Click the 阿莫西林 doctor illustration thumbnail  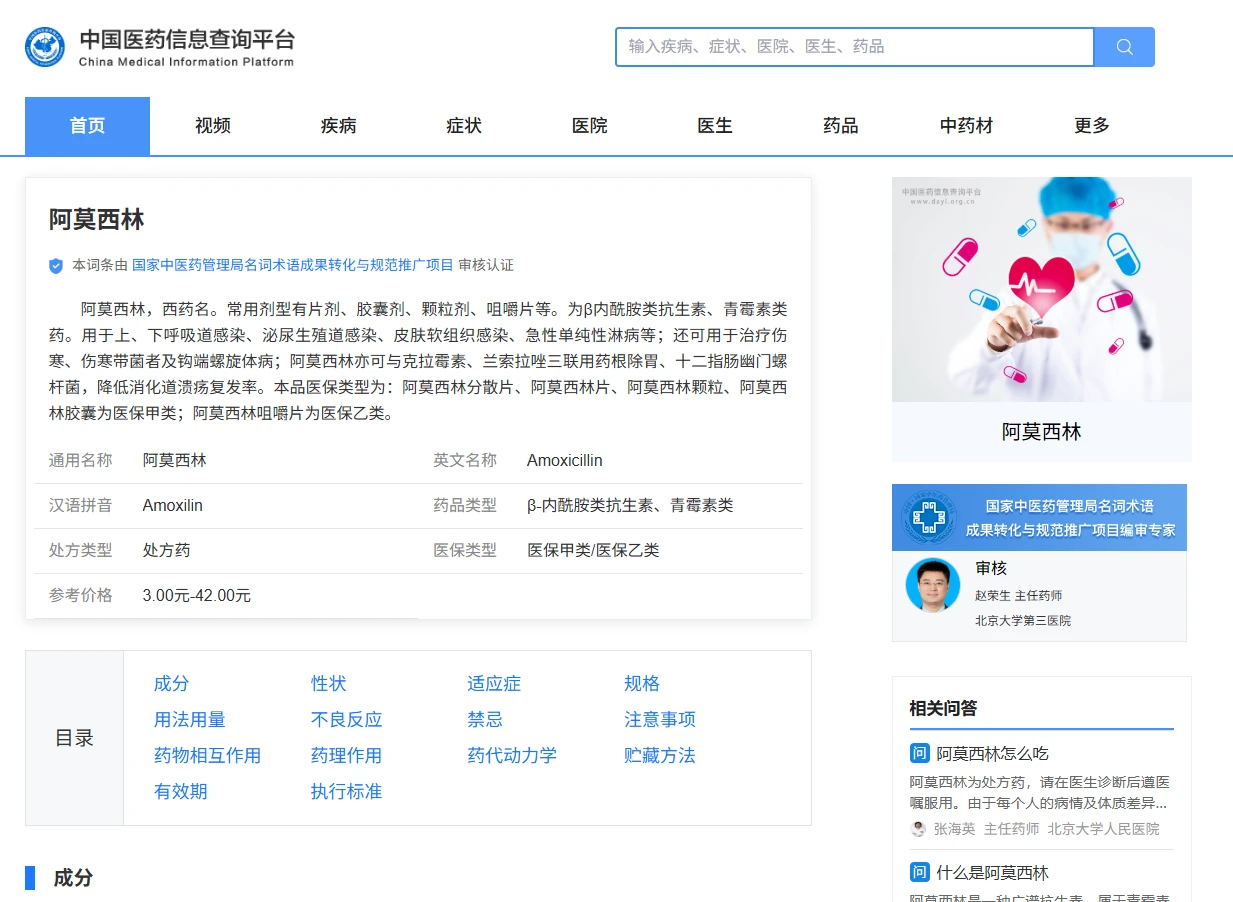(1041, 290)
